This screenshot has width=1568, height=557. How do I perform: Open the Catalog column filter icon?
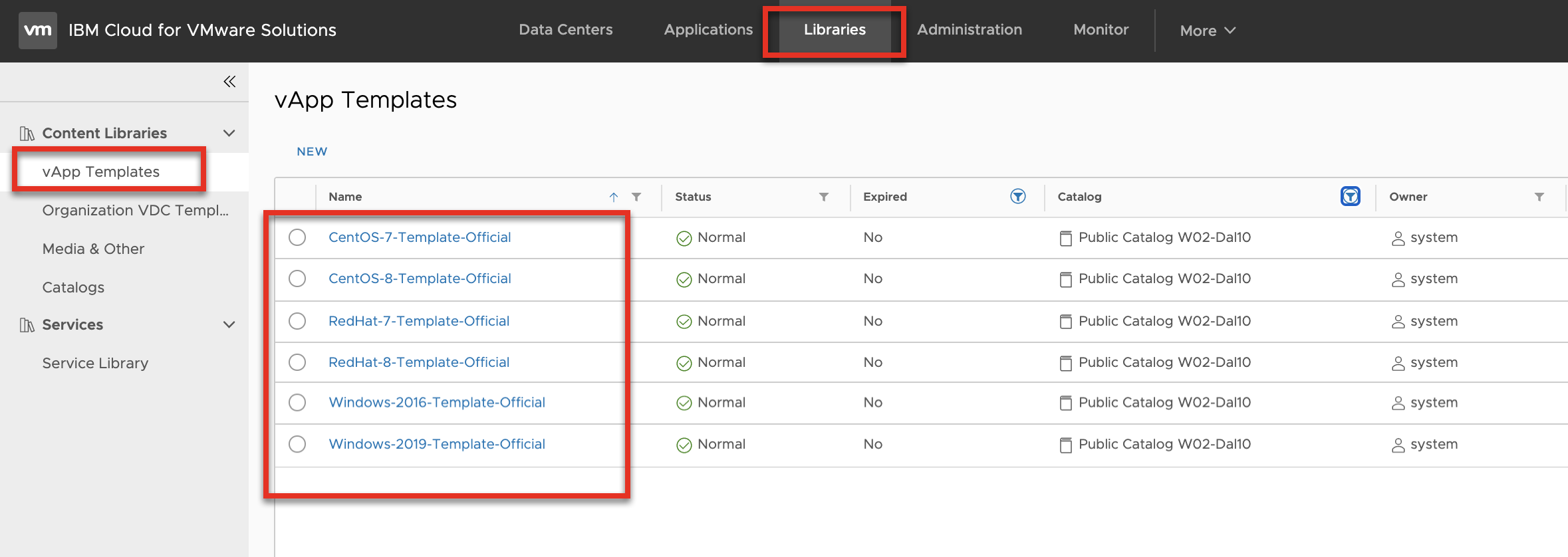click(1350, 196)
